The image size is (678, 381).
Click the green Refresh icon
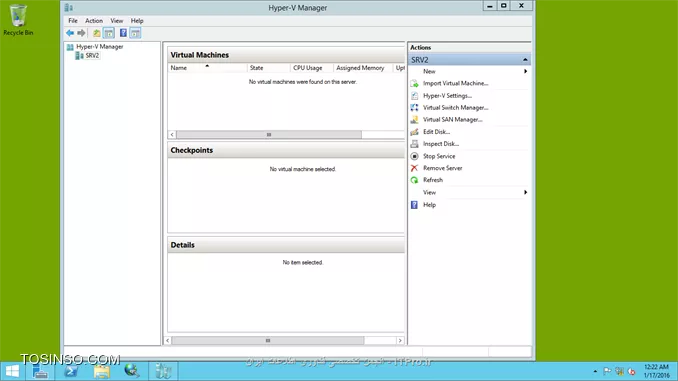pos(414,180)
